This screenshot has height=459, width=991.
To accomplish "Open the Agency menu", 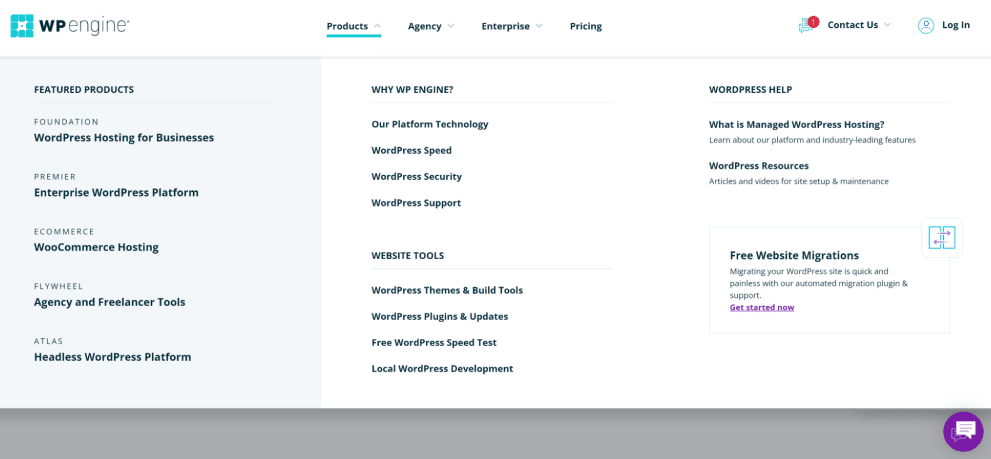I will [x=424, y=26].
